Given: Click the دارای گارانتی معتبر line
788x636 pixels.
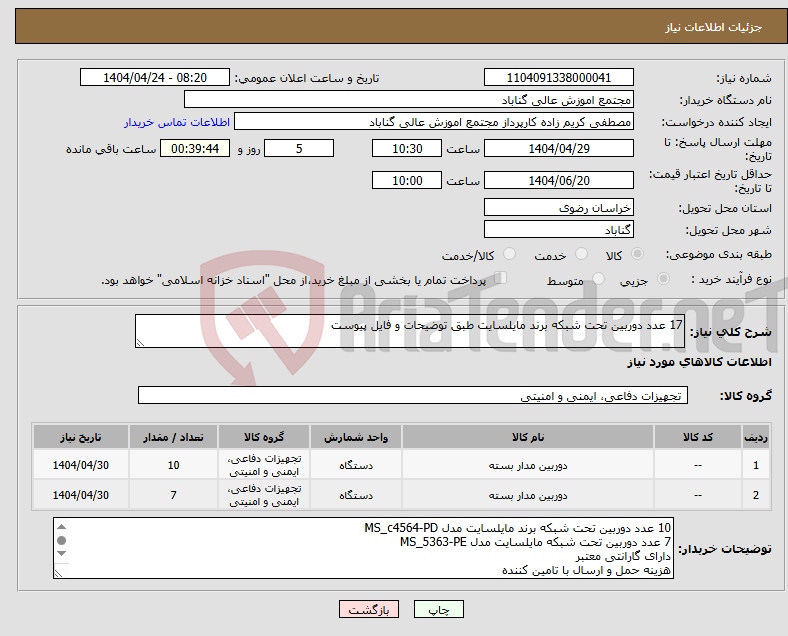Looking at the screenshot, I should click(623, 556).
